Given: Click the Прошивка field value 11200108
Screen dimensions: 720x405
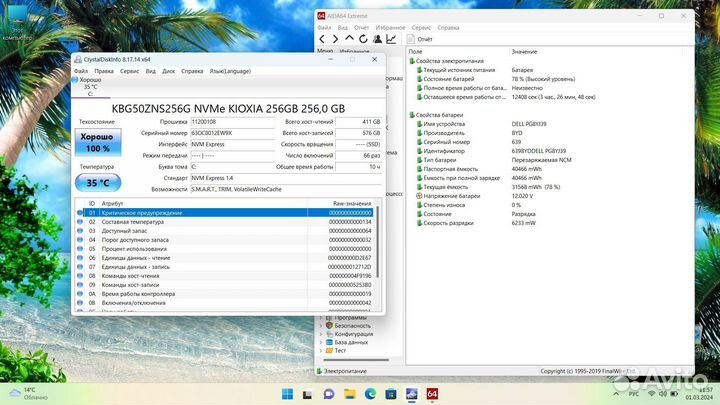Looking at the screenshot, I should pos(232,122).
